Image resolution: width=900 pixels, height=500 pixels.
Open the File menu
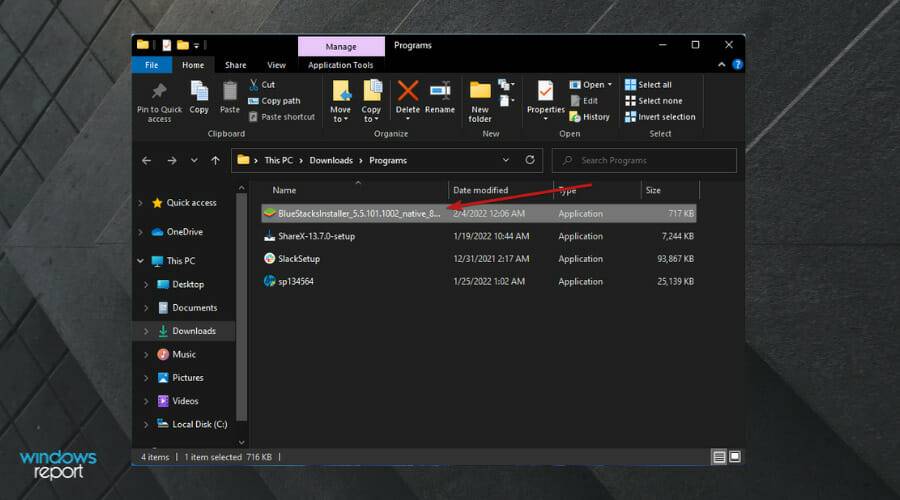pos(151,65)
